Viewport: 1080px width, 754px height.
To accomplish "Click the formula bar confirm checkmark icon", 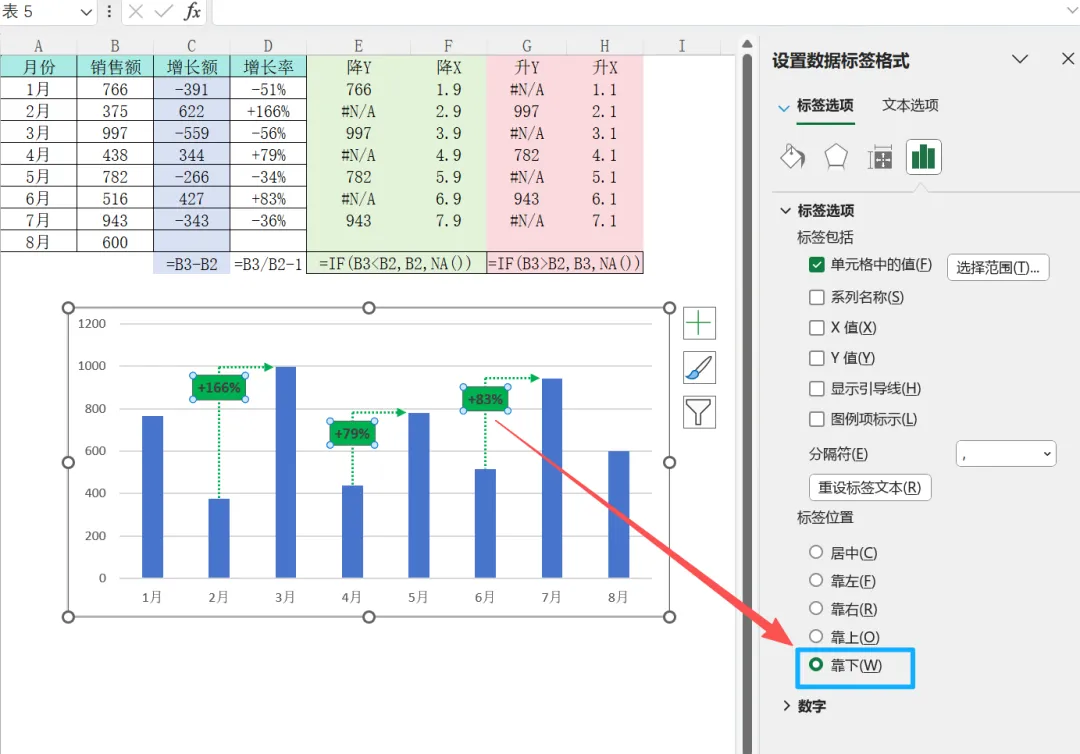I will (163, 12).
